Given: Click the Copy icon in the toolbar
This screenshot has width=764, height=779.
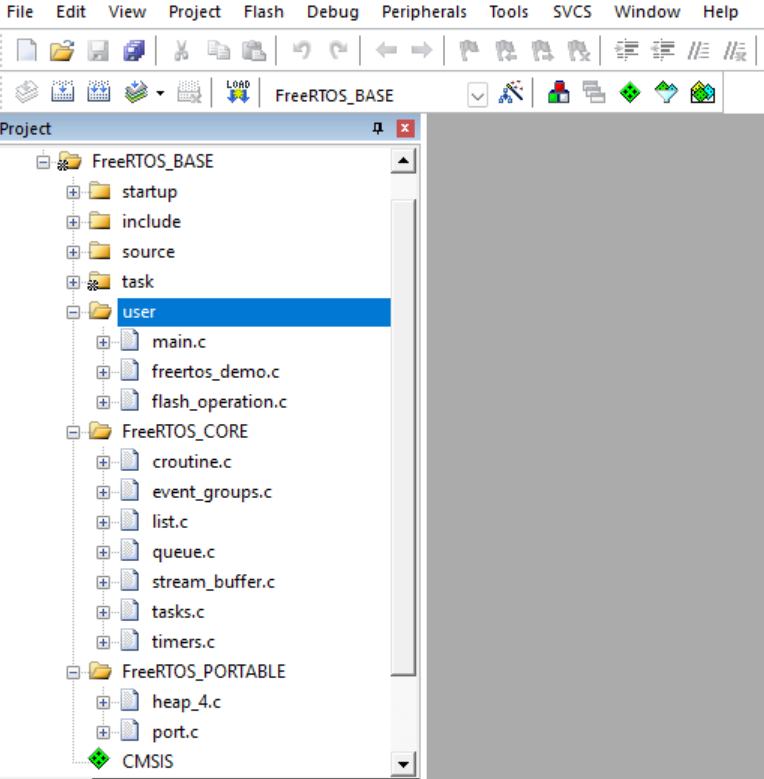Looking at the screenshot, I should pos(218,50).
